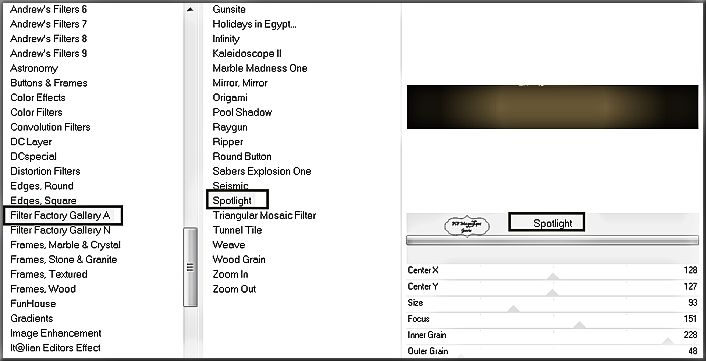Pick Edges, Square category
706x361 pixels.
43,201
